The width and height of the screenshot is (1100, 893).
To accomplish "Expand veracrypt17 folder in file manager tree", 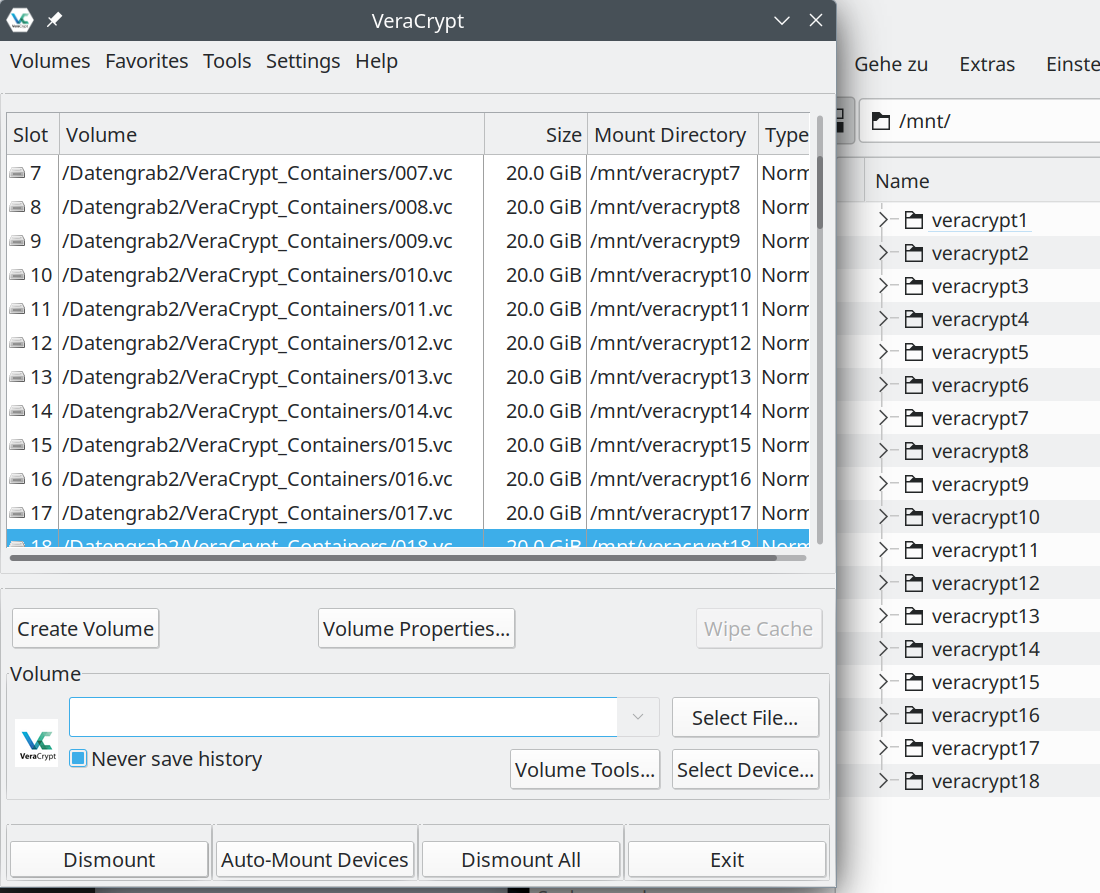I will pos(883,748).
